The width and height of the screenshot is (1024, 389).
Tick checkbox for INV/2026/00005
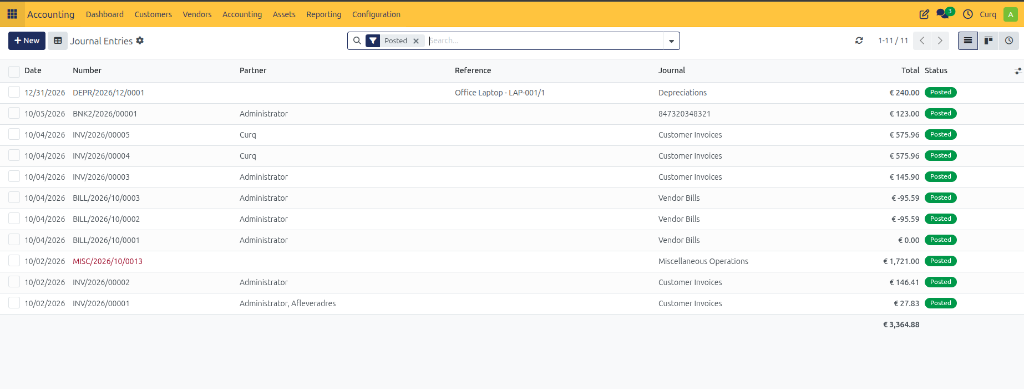[x=14, y=134]
